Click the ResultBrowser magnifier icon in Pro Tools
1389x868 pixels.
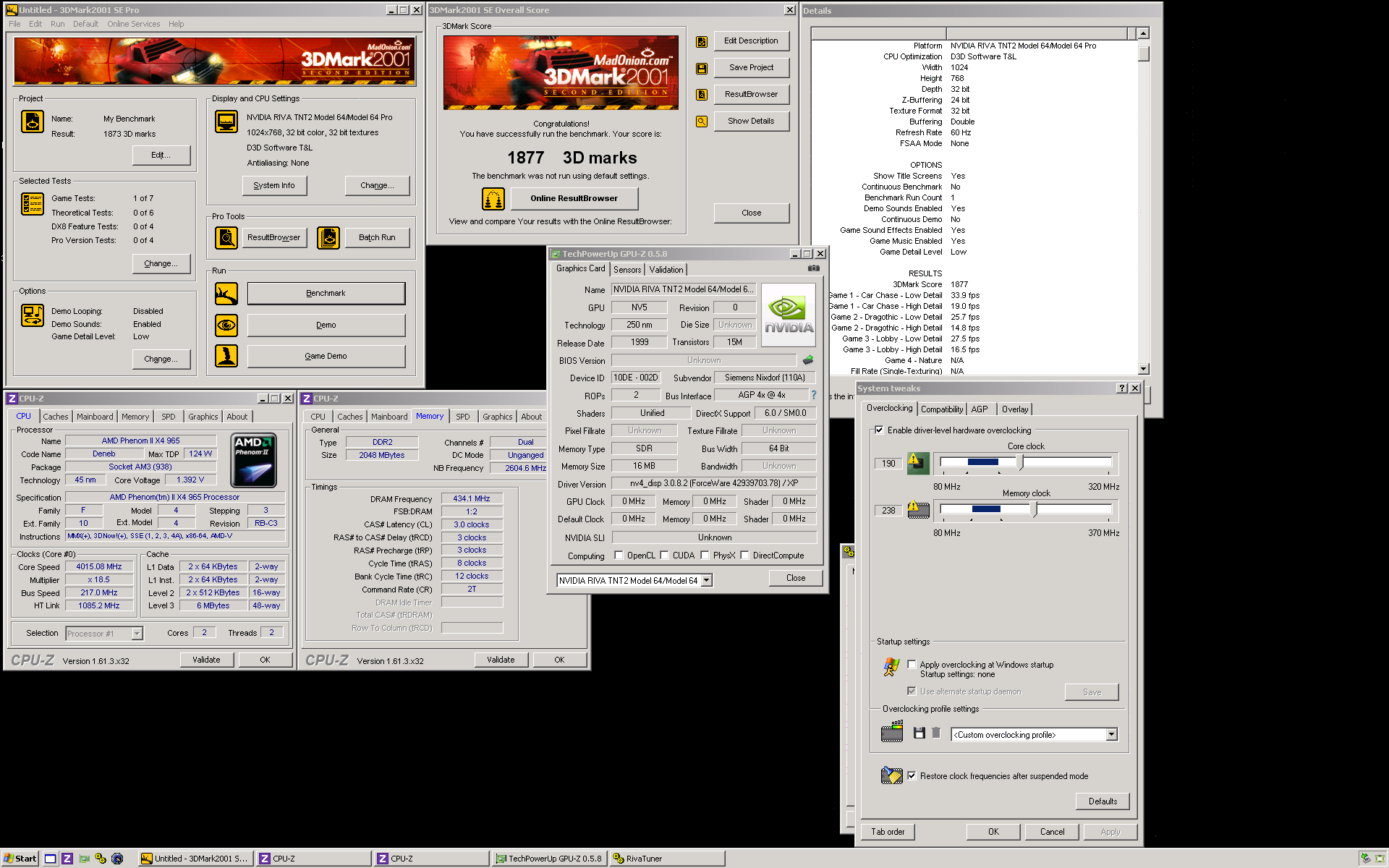coord(226,237)
